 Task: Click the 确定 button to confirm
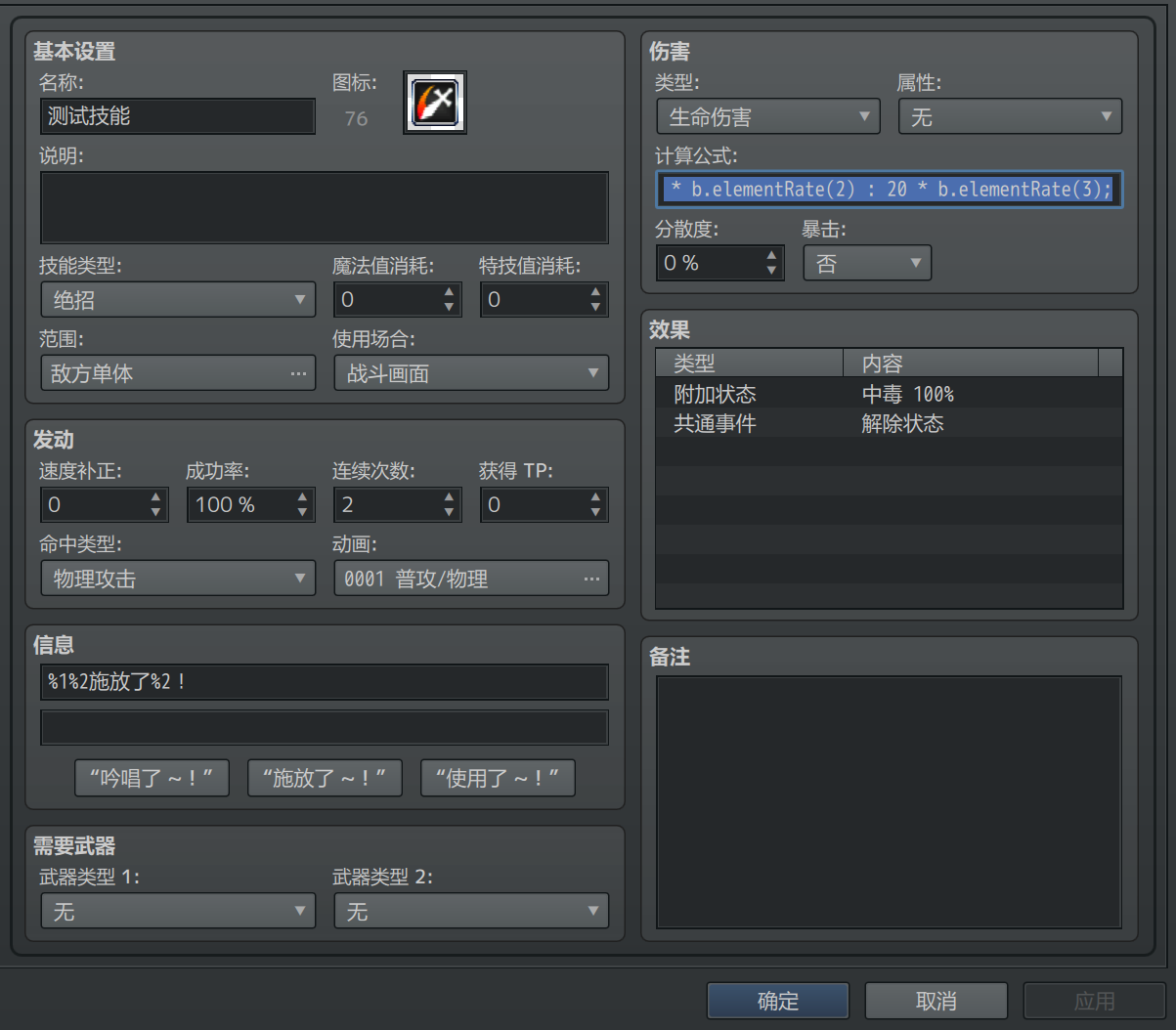coord(778,1001)
